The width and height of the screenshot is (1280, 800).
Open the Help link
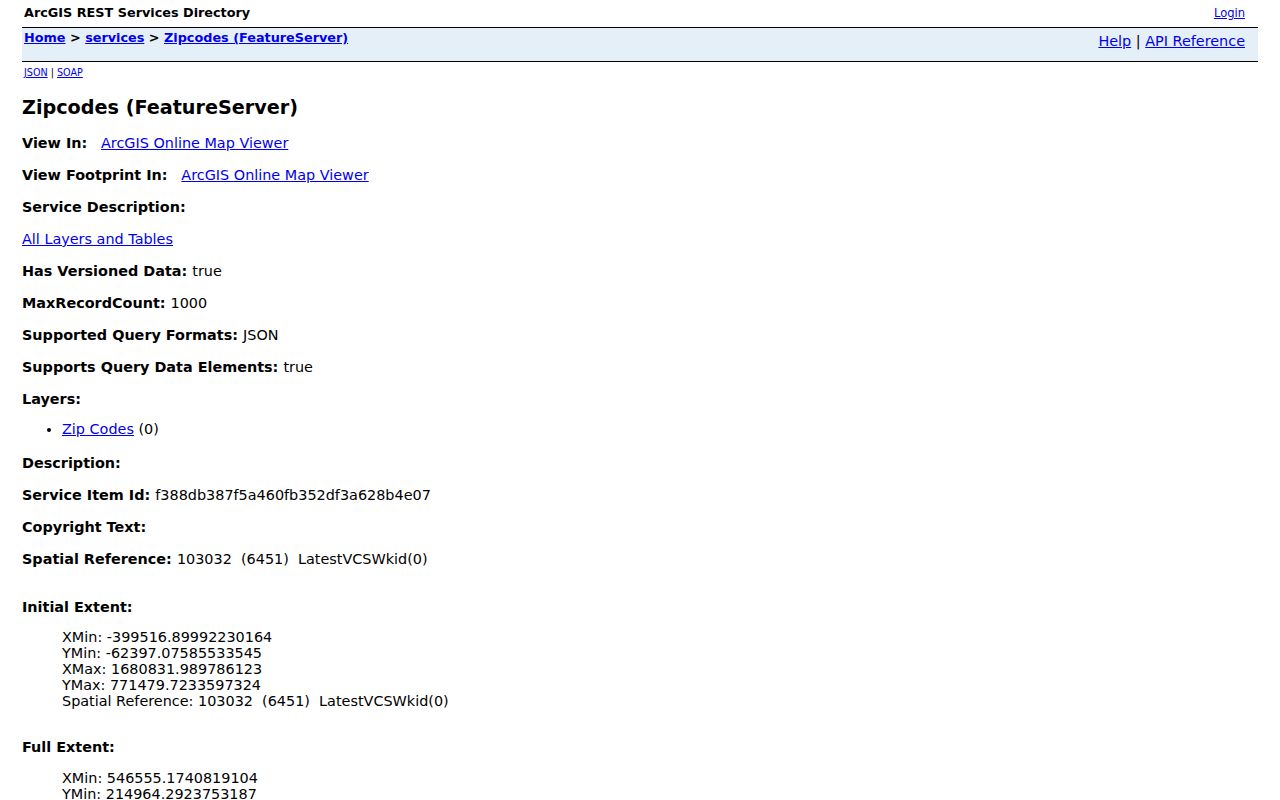1115,41
